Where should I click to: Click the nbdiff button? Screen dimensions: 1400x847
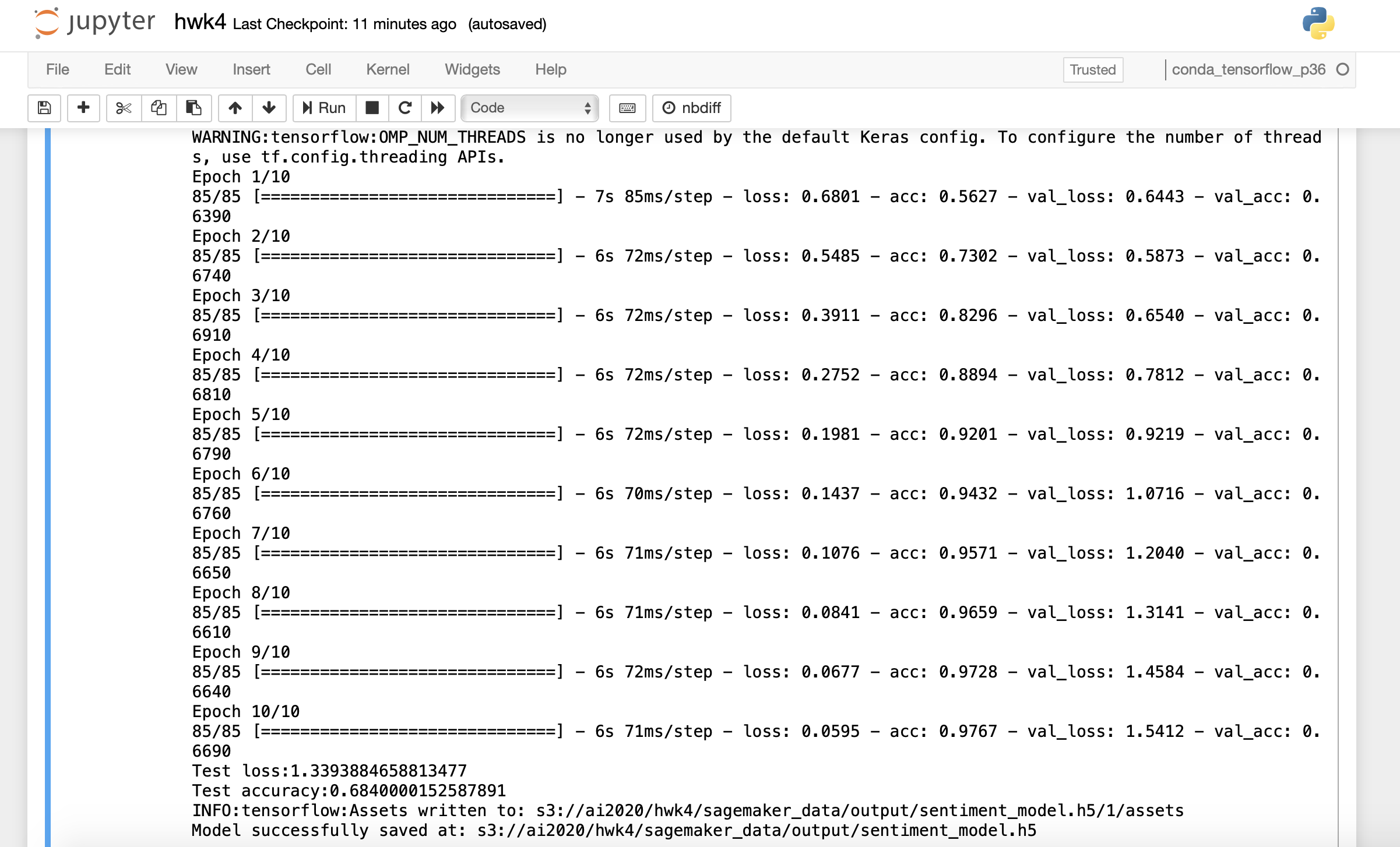click(x=692, y=108)
